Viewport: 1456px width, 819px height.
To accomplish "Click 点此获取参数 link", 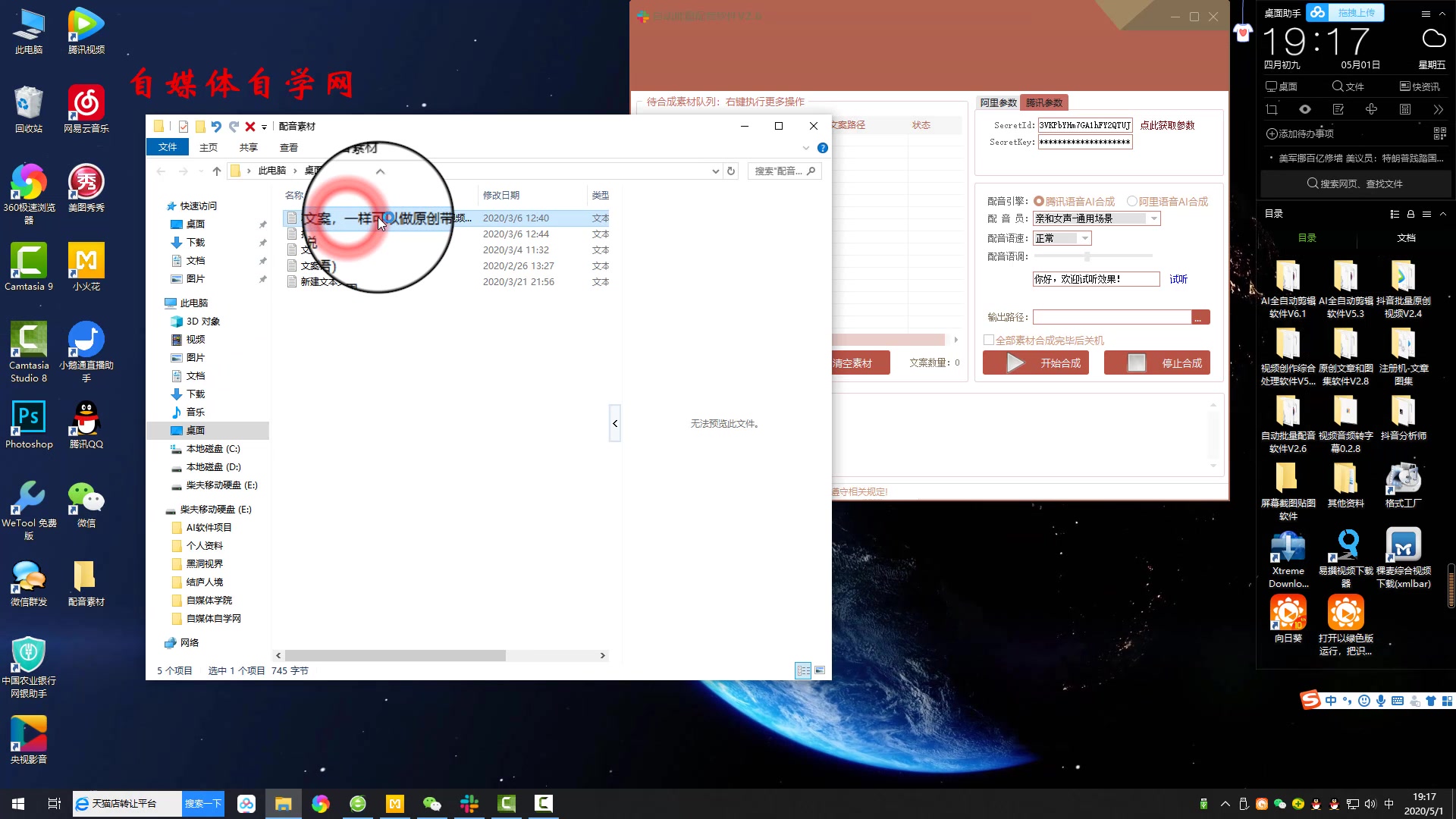I will pyautogui.click(x=1167, y=126).
